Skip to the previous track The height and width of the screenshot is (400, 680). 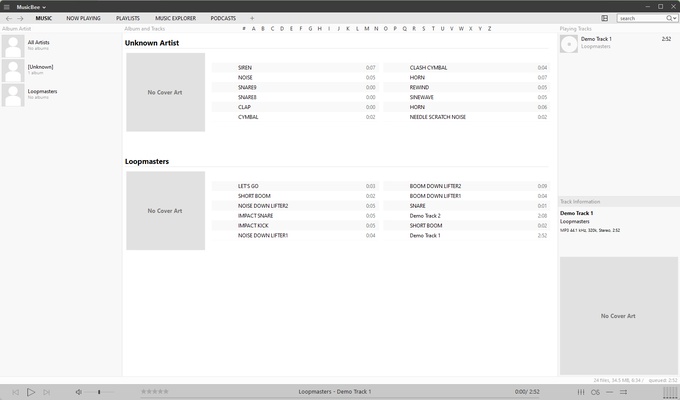coord(15,392)
